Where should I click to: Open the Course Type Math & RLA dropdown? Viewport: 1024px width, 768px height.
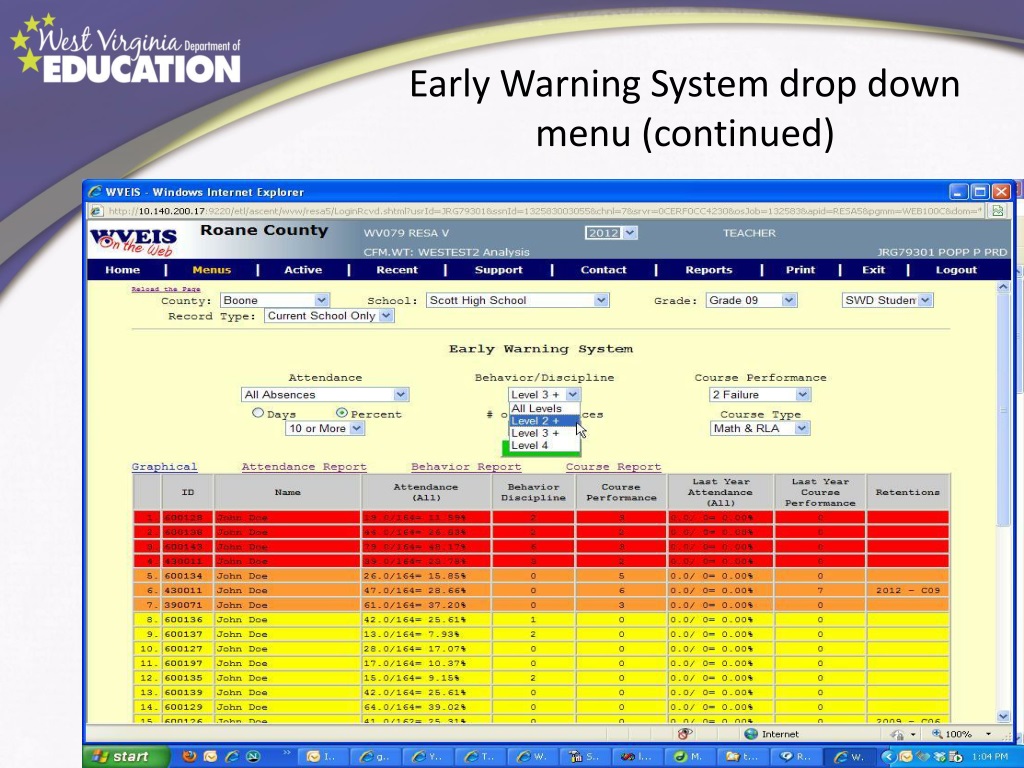(760, 428)
